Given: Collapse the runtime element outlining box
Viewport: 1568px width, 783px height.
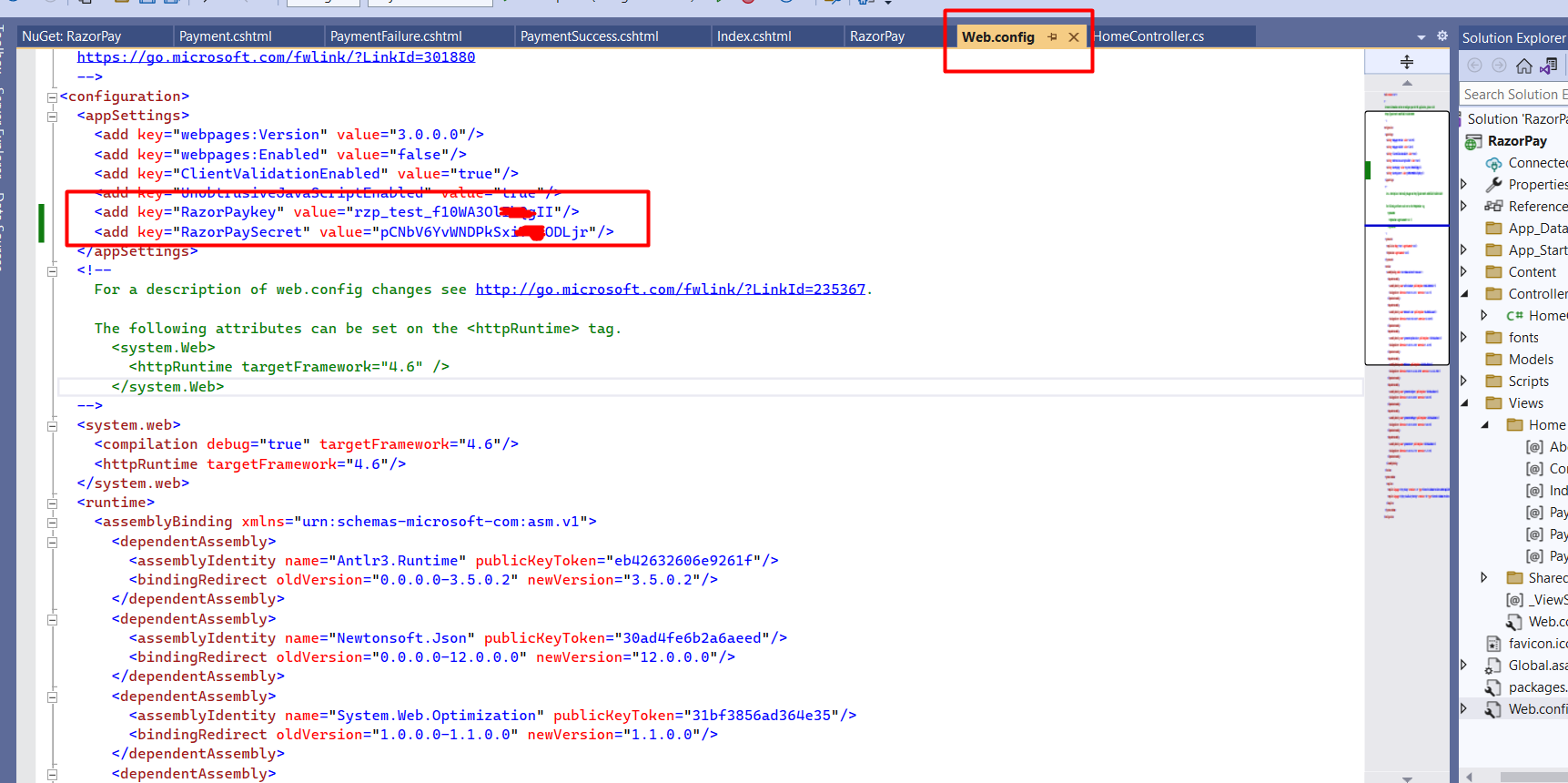Looking at the screenshot, I should (x=52, y=503).
